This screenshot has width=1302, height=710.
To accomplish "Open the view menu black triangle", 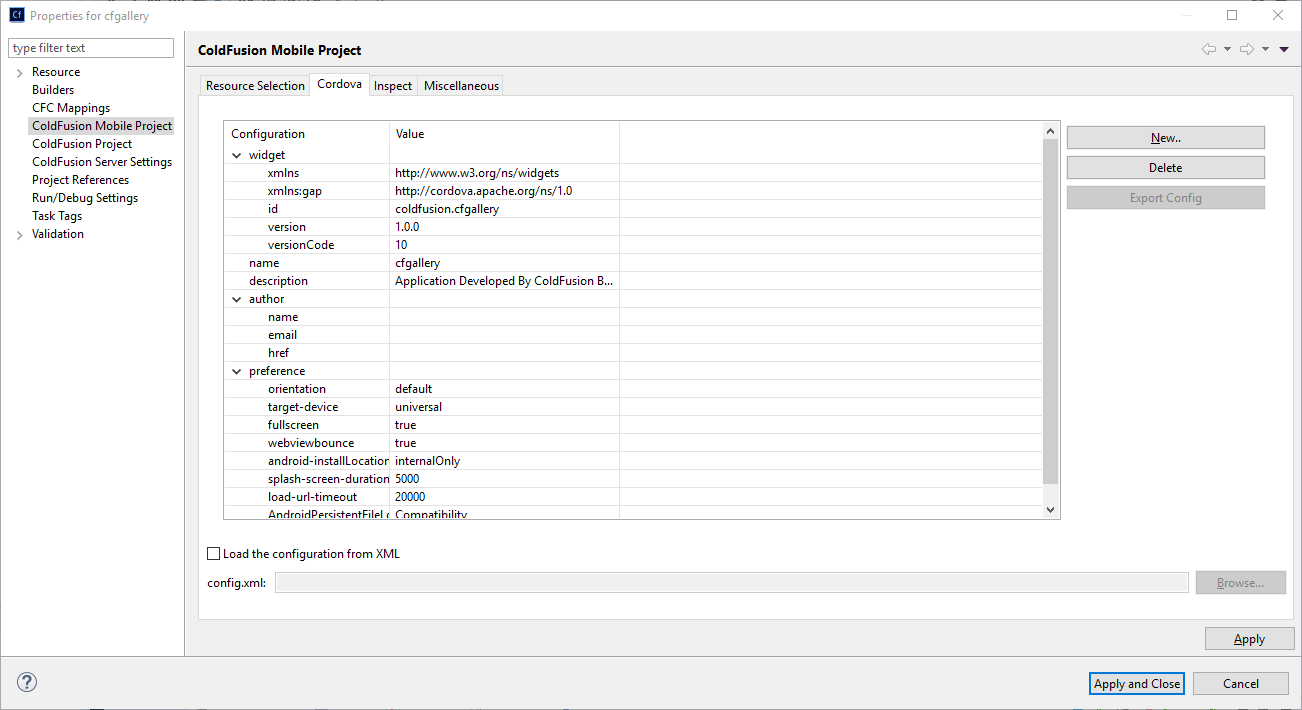I will (1284, 49).
